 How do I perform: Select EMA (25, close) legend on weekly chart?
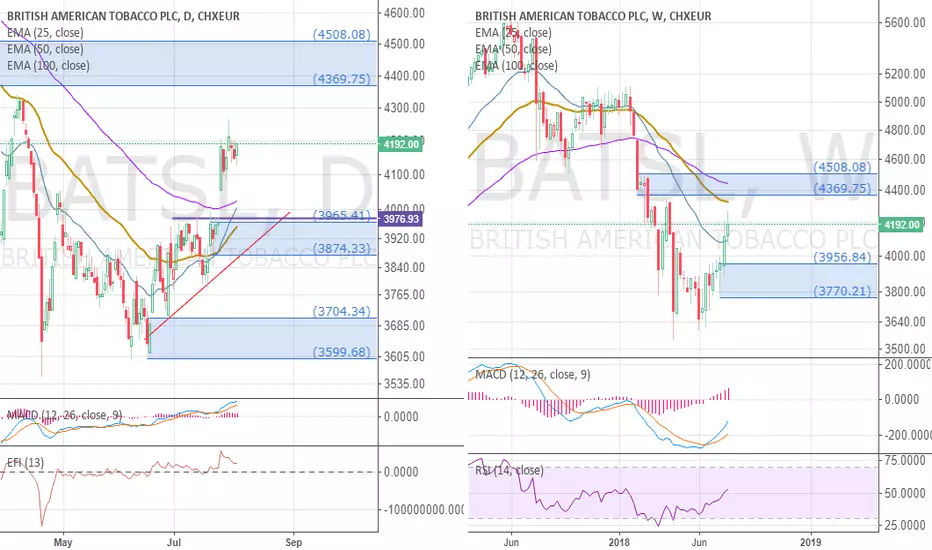513,33
